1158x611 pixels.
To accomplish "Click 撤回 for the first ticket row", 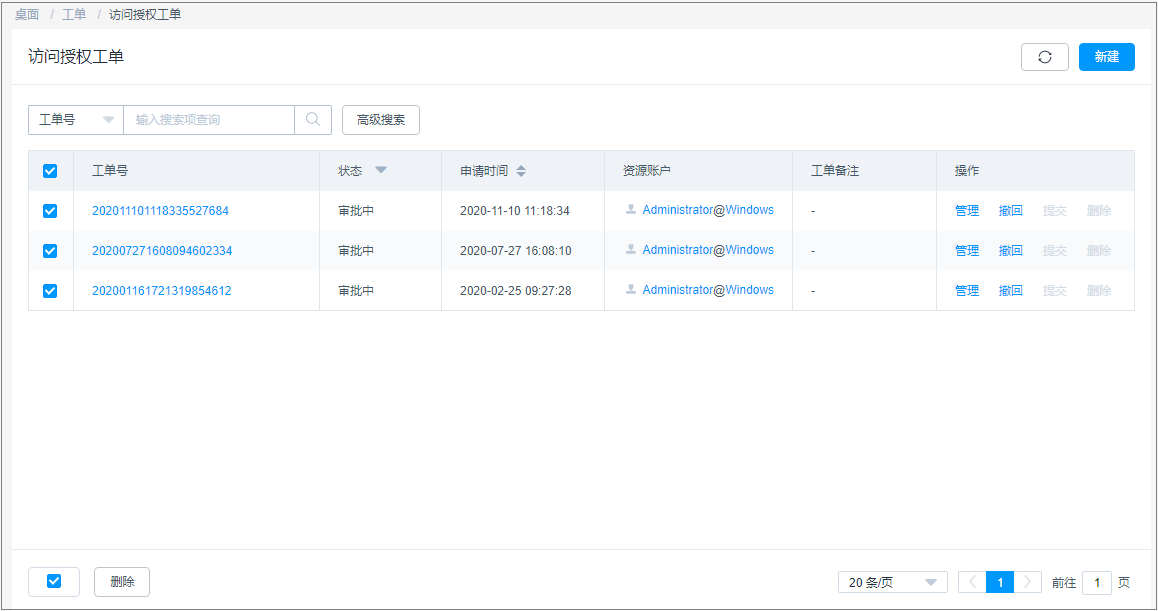I will [x=1010, y=211].
